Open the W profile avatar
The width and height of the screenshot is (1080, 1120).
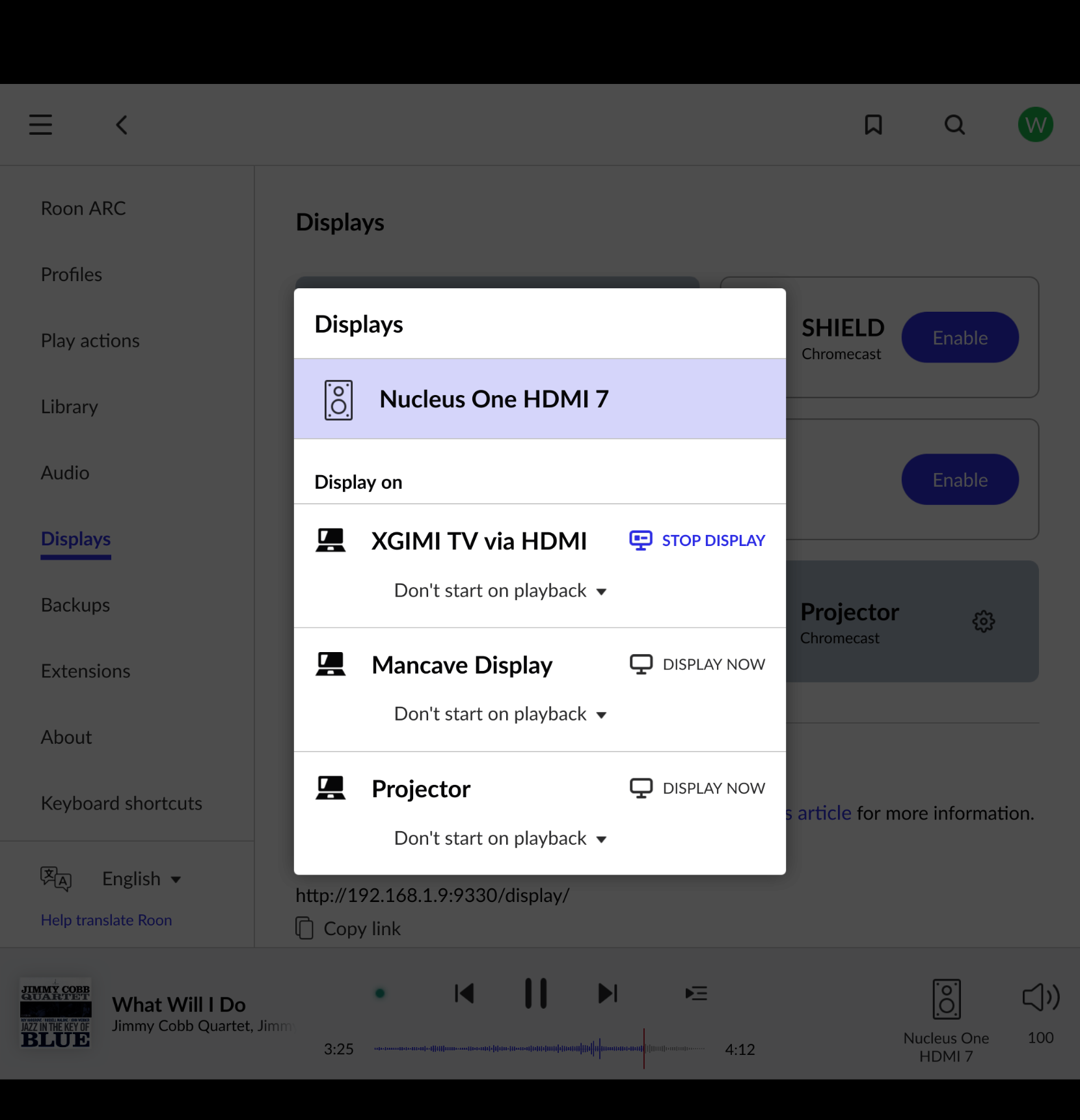pyautogui.click(x=1035, y=124)
